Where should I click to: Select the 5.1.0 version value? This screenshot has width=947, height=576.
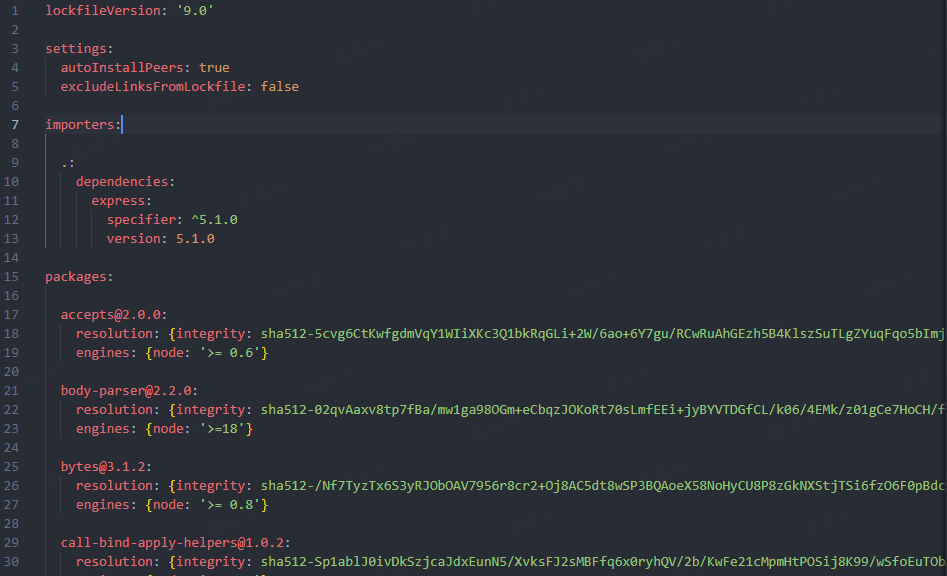pos(195,239)
